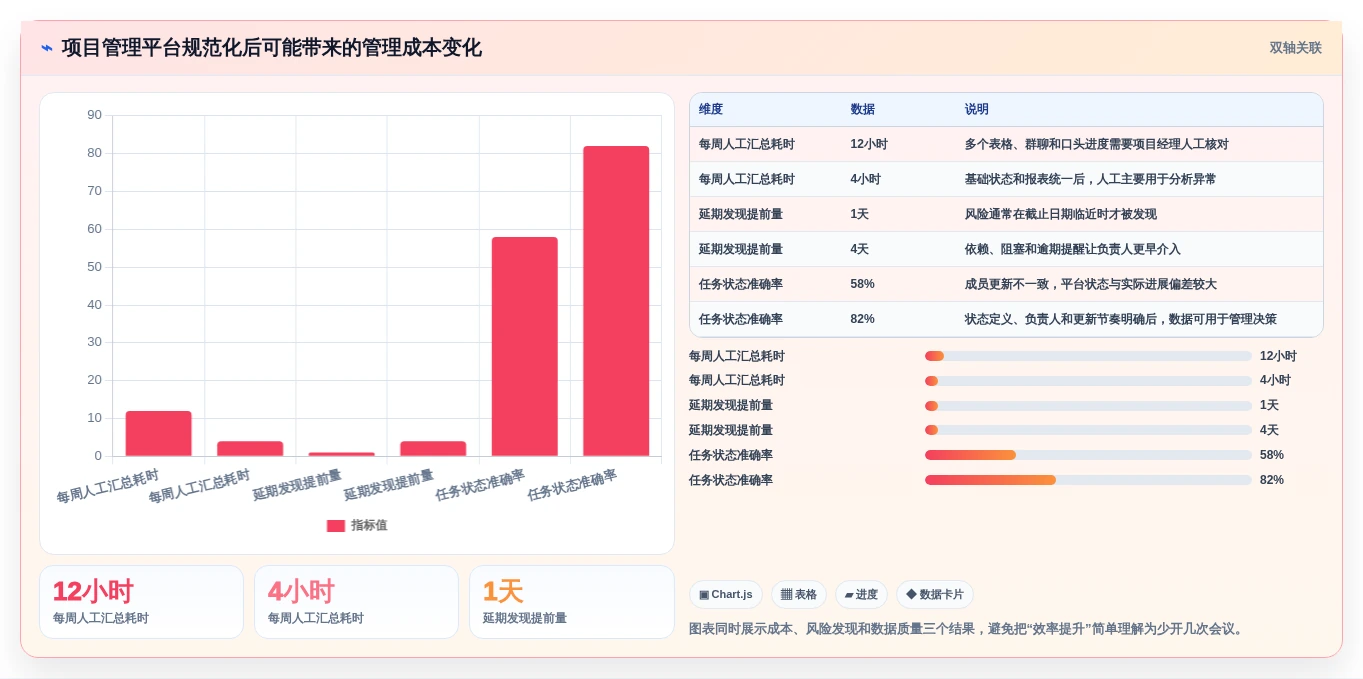Select the 进度 chip

(861, 594)
